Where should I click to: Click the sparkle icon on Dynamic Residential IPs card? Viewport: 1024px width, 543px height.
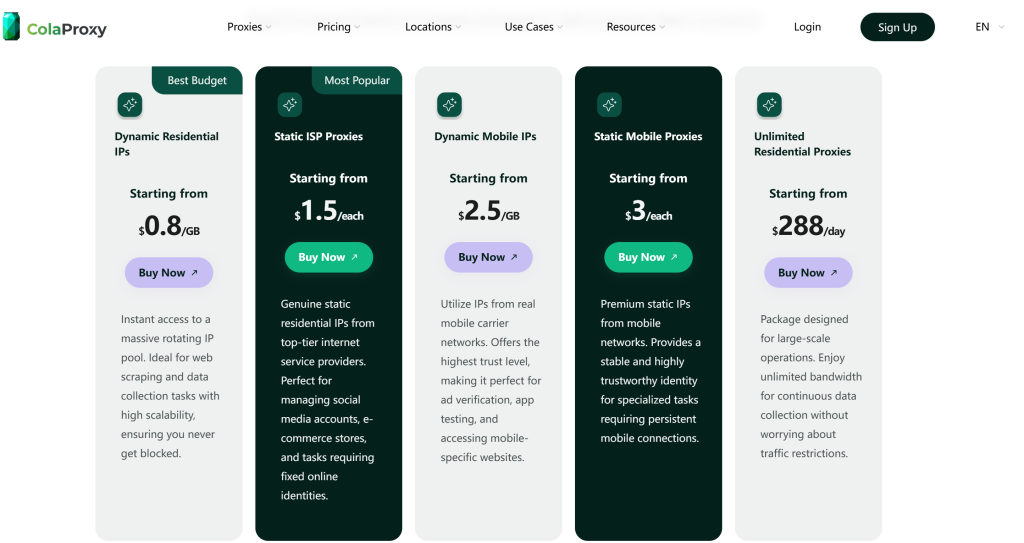(x=129, y=104)
